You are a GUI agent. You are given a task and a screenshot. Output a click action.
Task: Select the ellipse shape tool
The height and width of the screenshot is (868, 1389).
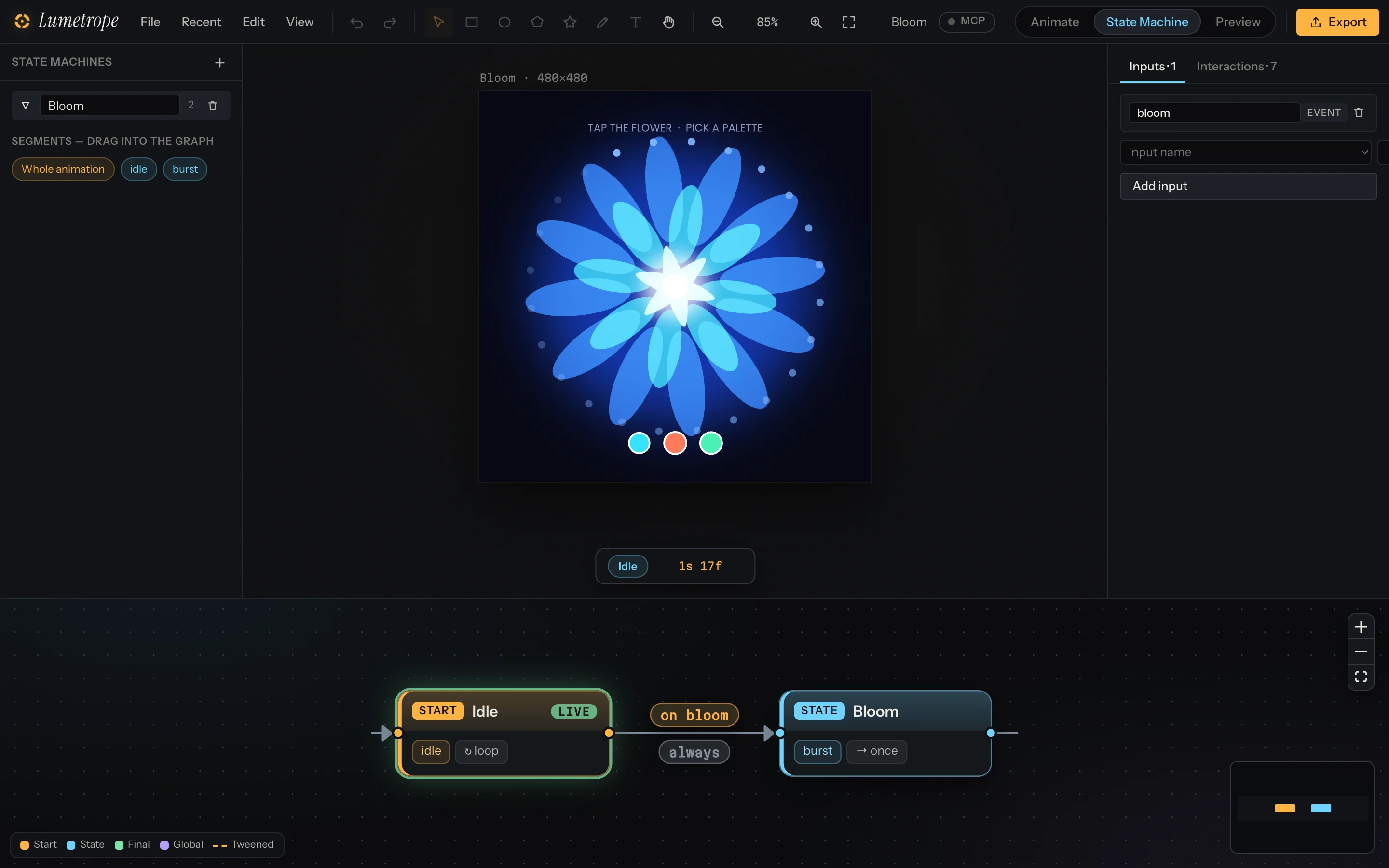[x=504, y=22]
